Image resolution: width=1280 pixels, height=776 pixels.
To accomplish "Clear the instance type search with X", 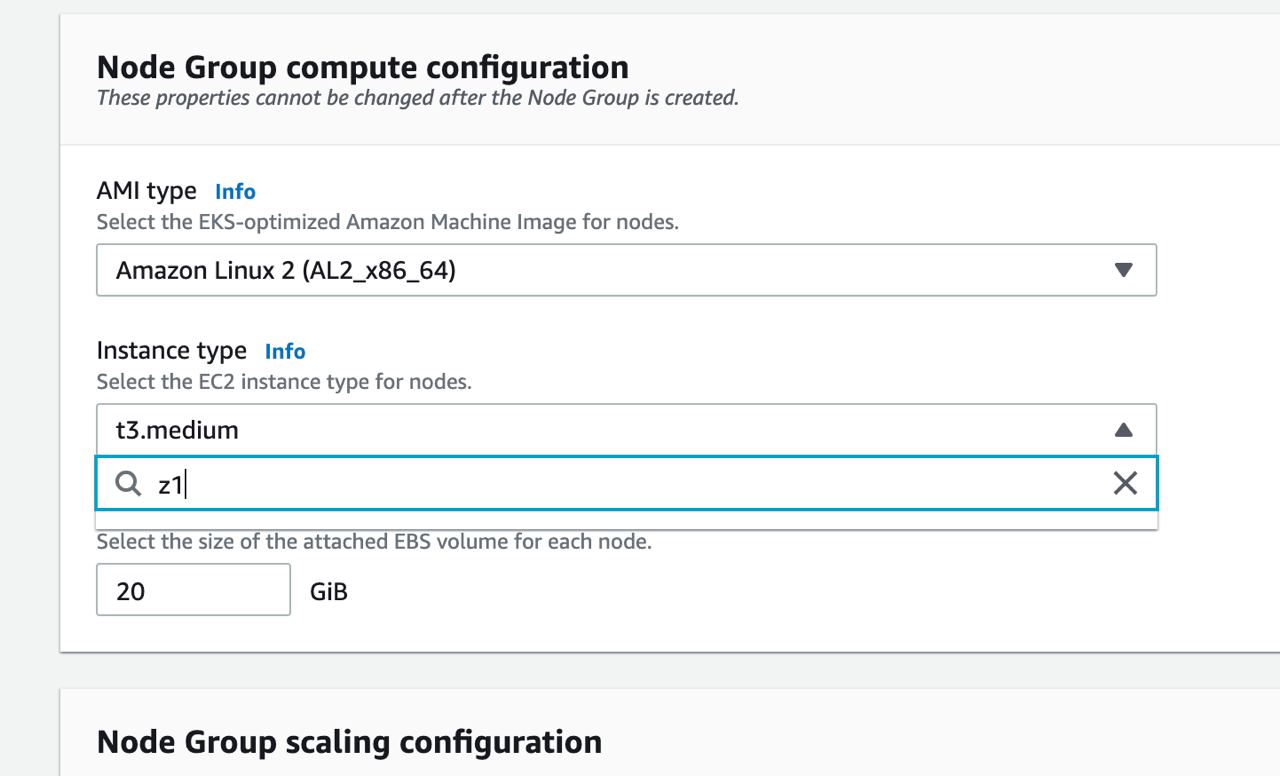I will [x=1125, y=484].
